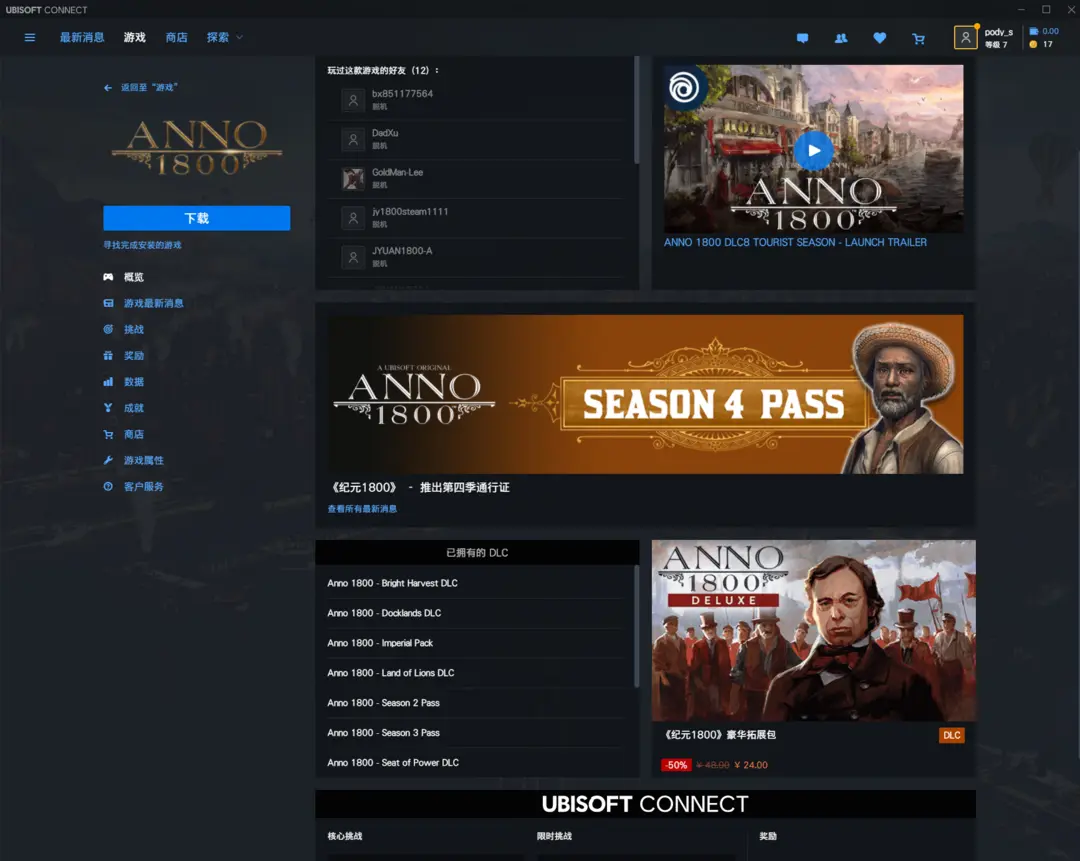
Task: Select friend name GoldMan-Lee
Action: tap(397, 172)
